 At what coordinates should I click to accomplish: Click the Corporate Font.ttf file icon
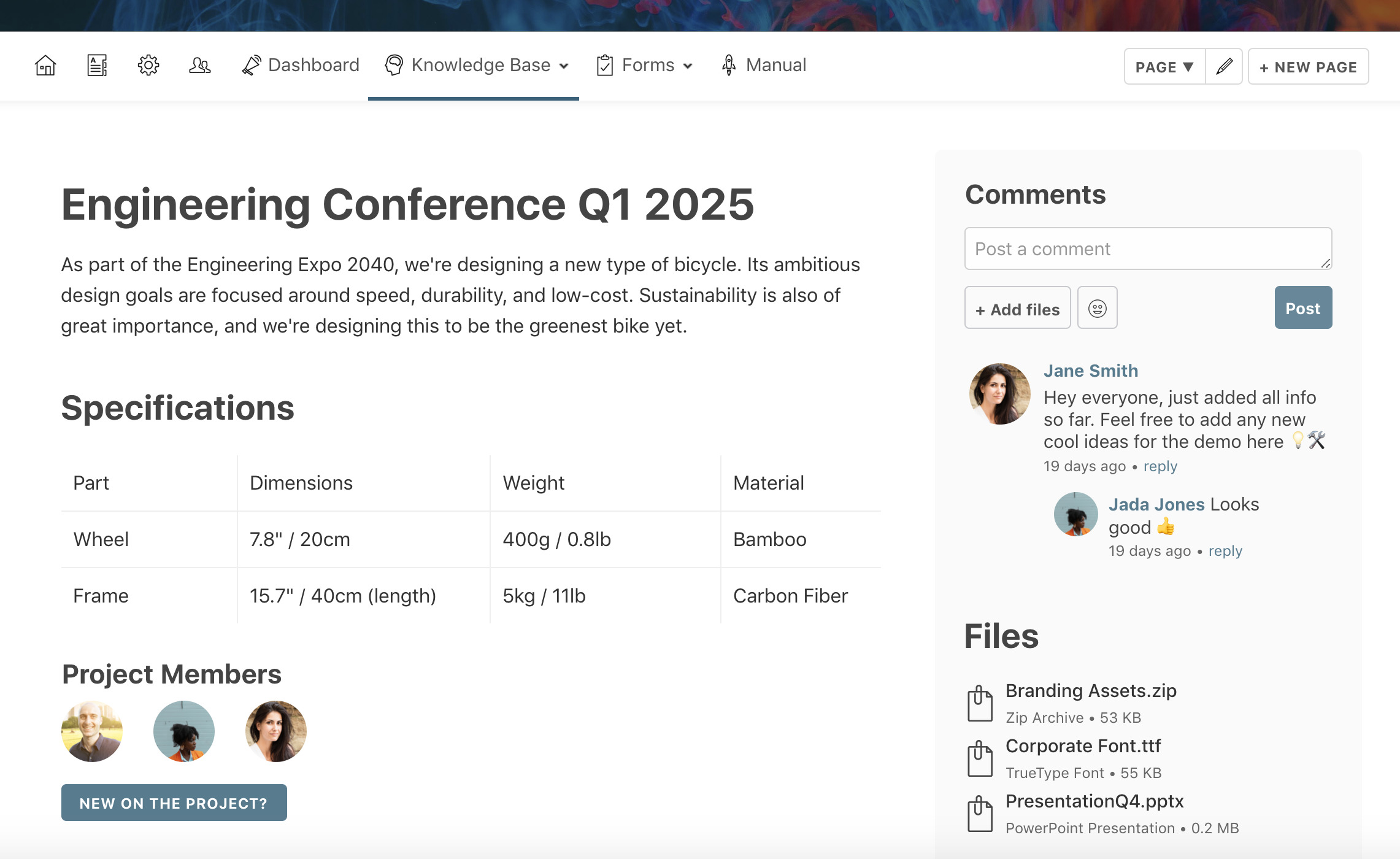click(980, 758)
